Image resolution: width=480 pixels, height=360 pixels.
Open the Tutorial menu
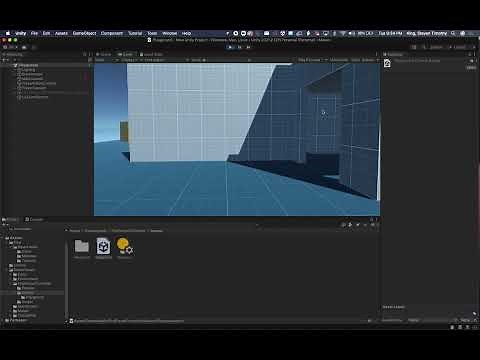pos(135,33)
